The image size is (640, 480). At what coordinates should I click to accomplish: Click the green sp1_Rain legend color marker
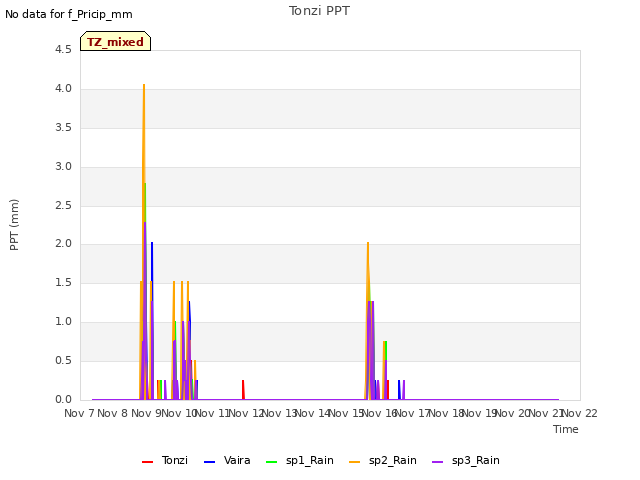(271, 462)
